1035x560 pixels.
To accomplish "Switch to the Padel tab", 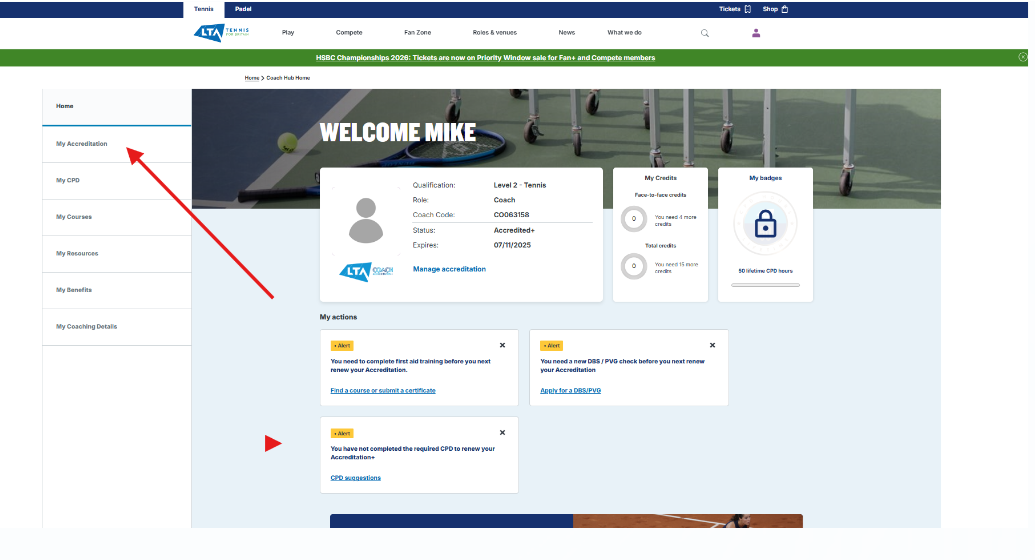I will [x=243, y=9].
